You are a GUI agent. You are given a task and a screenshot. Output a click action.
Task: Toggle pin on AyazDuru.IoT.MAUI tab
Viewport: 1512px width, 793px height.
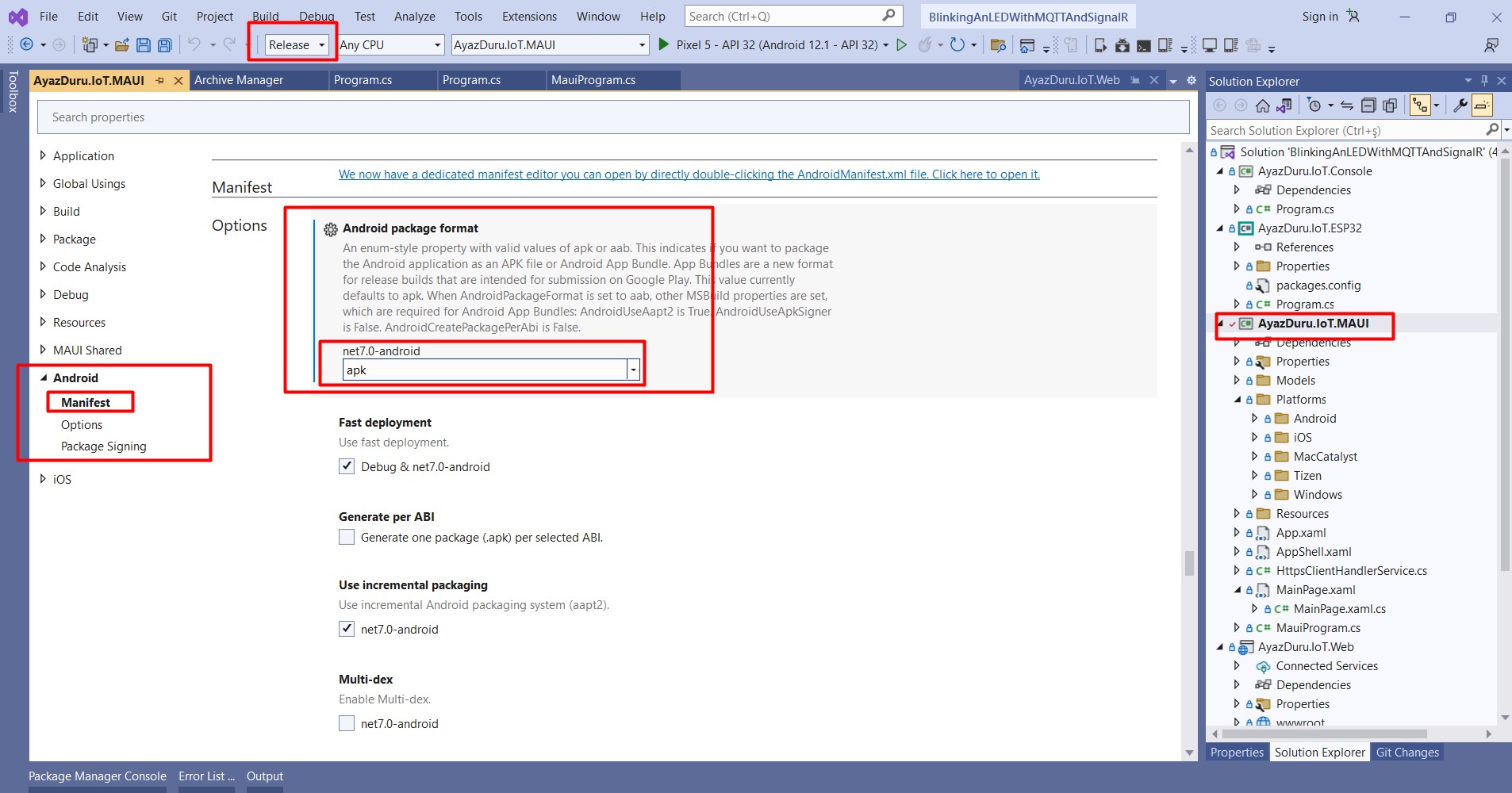159,80
